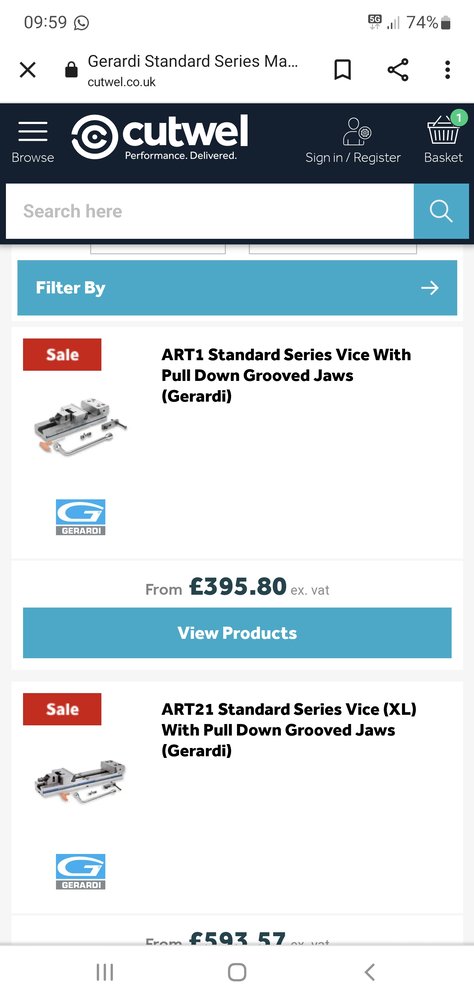The width and height of the screenshot is (474, 1000).
Task: View the site security padlock info
Action: click(x=71, y=70)
